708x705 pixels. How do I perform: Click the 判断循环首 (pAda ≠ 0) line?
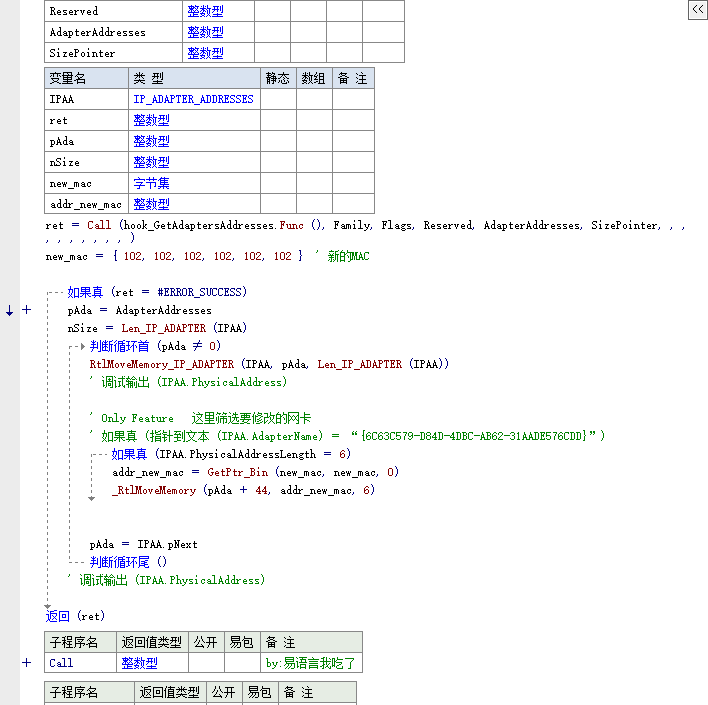click(x=154, y=346)
